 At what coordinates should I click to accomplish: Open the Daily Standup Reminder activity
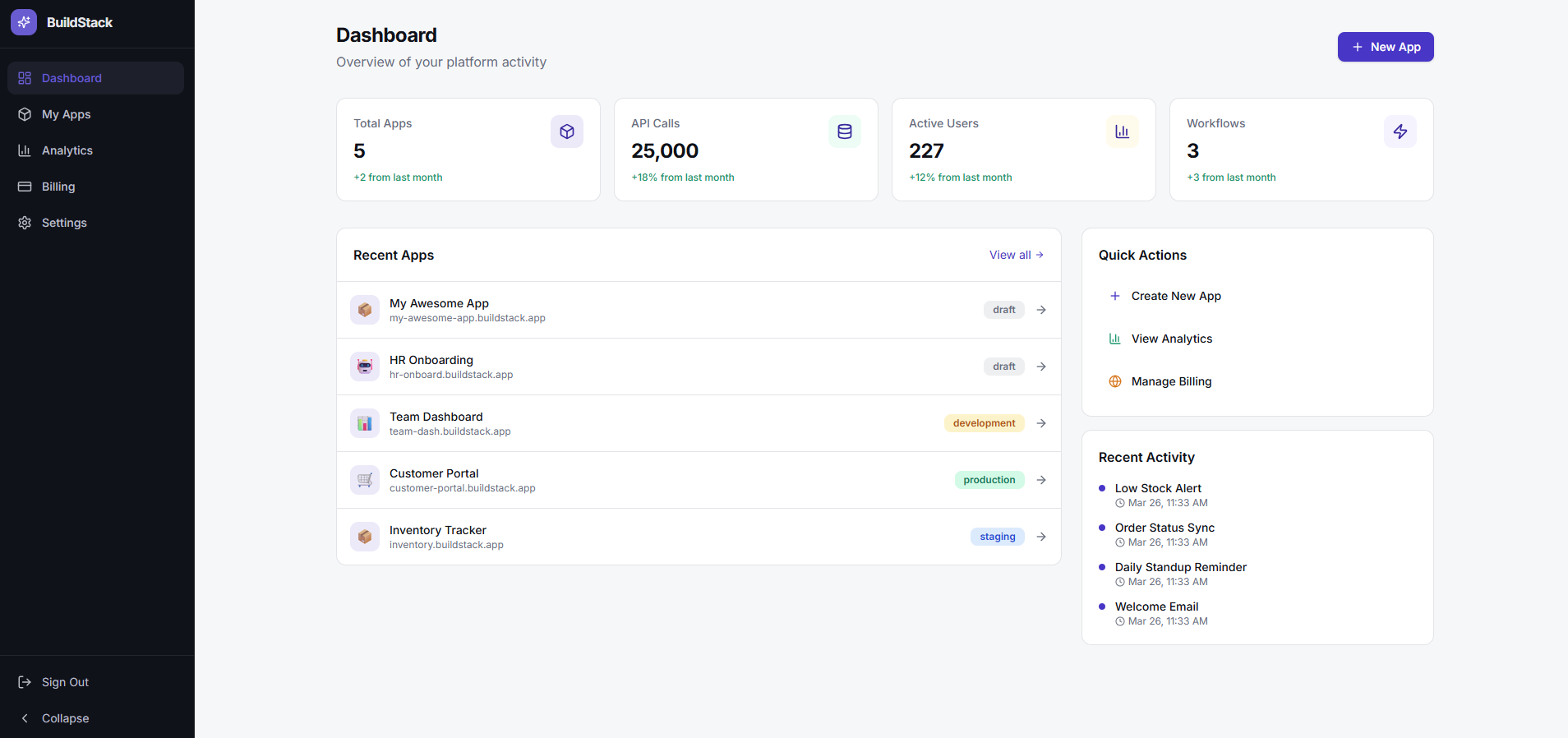[x=1181, y=567]
